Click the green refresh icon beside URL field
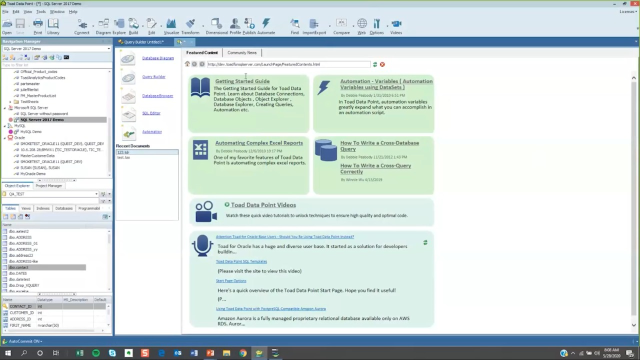 pyautogui.click(x=375, y=64)
